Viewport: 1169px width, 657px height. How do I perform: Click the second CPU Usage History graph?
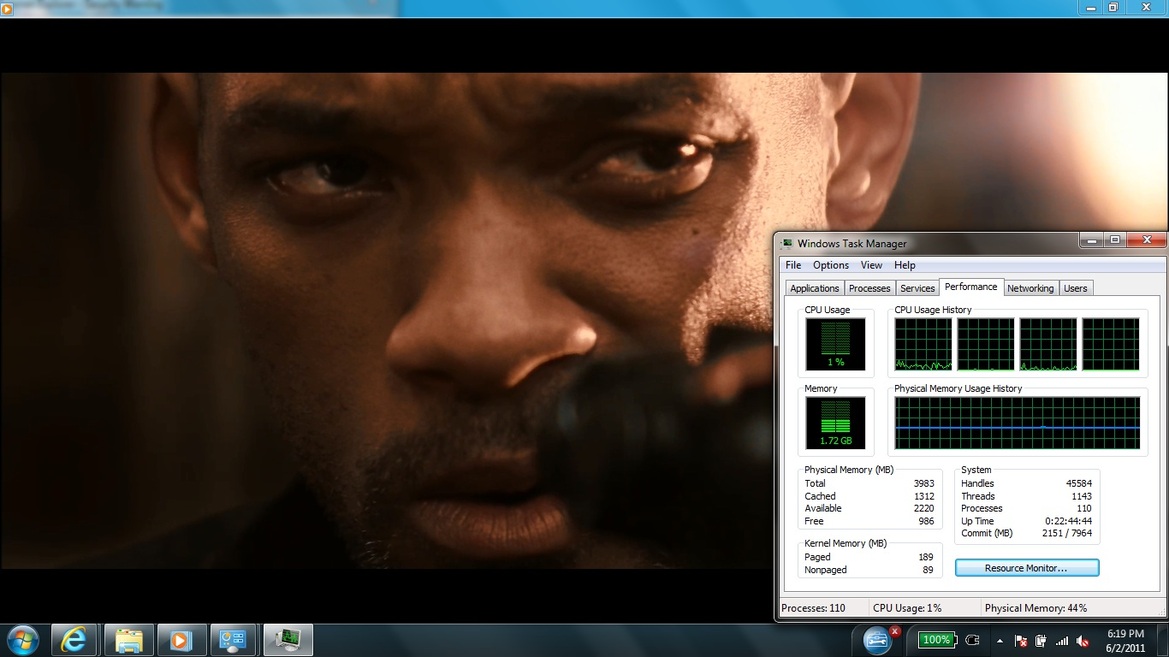point(986,344)
